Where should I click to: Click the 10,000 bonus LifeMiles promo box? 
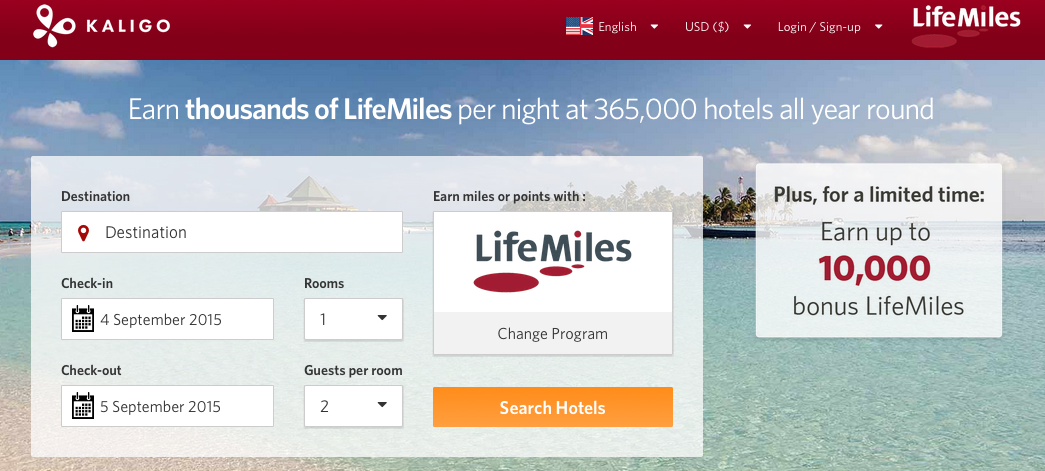(878, 250)
